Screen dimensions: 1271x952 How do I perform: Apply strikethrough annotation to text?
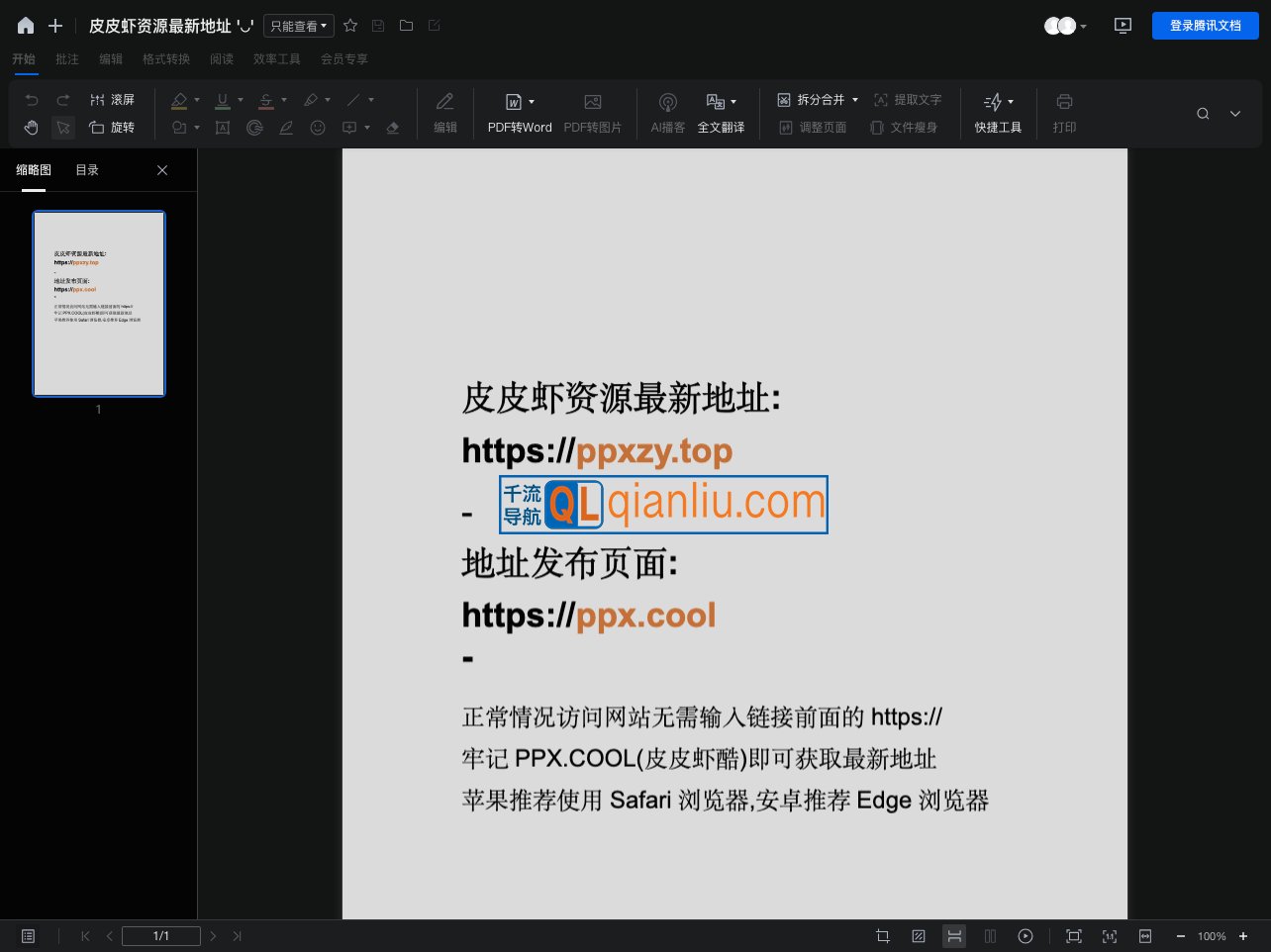(268, 100)
